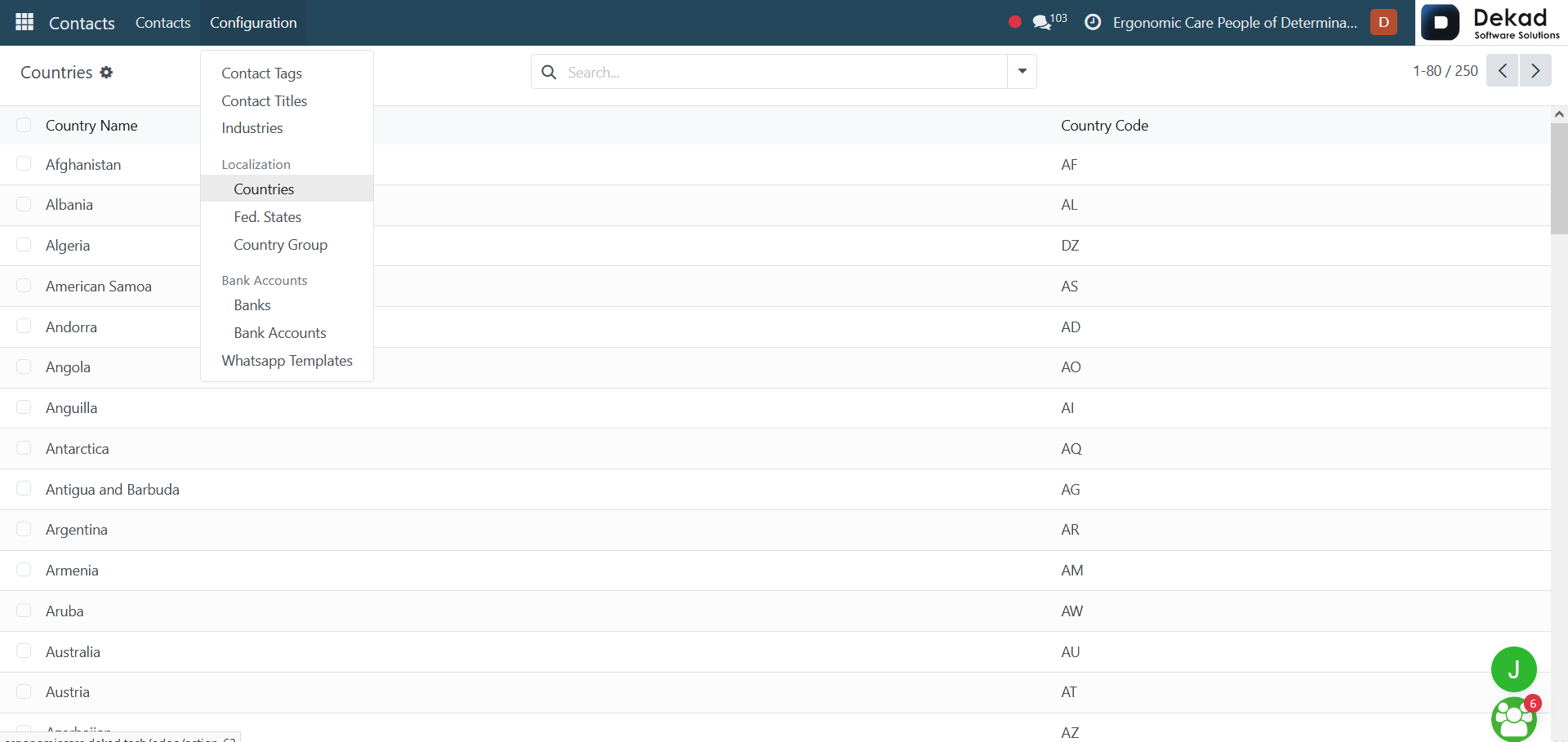Image resolution: width=1568 pixels, height=742 pixels.
Task: Click the search magnifier icon
Action: coord(550,72)
